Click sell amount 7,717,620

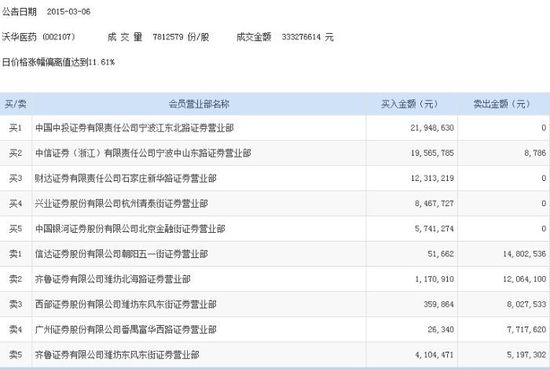526,330
